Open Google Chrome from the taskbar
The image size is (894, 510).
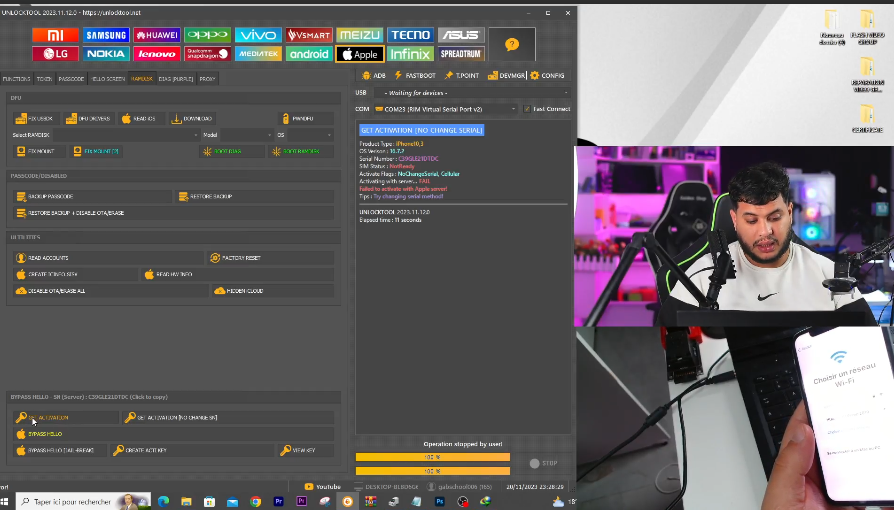point(255,501)
